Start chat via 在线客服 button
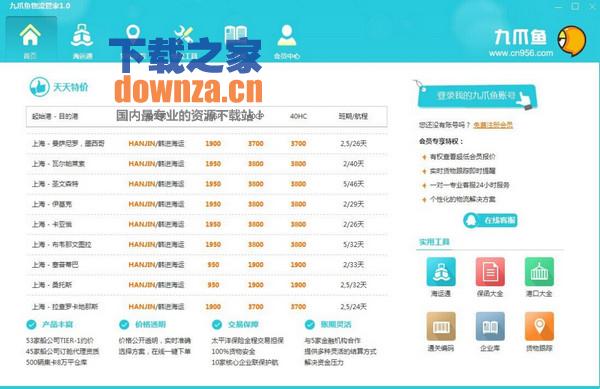The height and width of the screenshot is (389, 600). pos(490,220)
